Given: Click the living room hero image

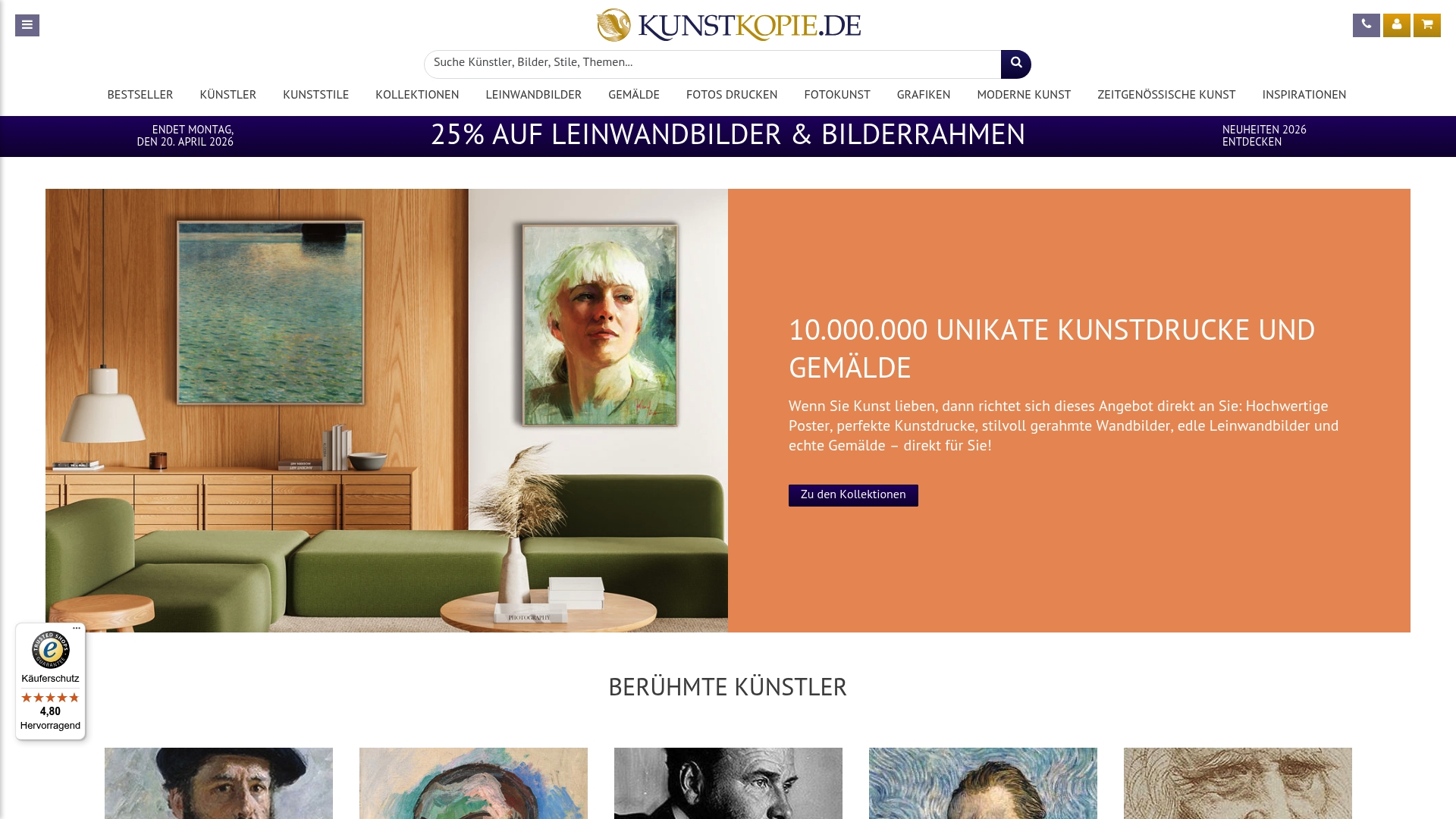Looking at the screenshot, I should click(387, 410).
